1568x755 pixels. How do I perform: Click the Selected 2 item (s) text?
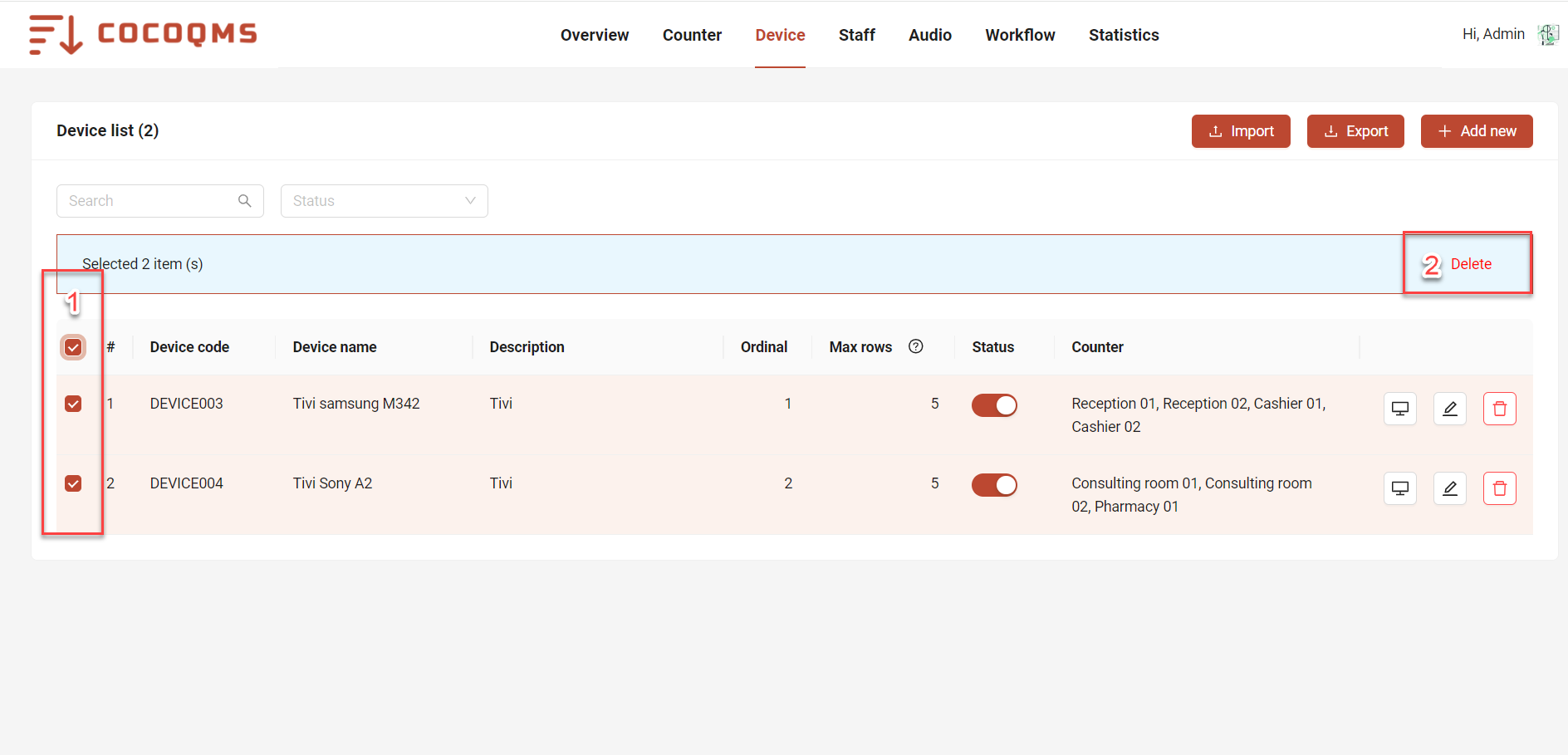pyautogui.click(x=143, y=264)
